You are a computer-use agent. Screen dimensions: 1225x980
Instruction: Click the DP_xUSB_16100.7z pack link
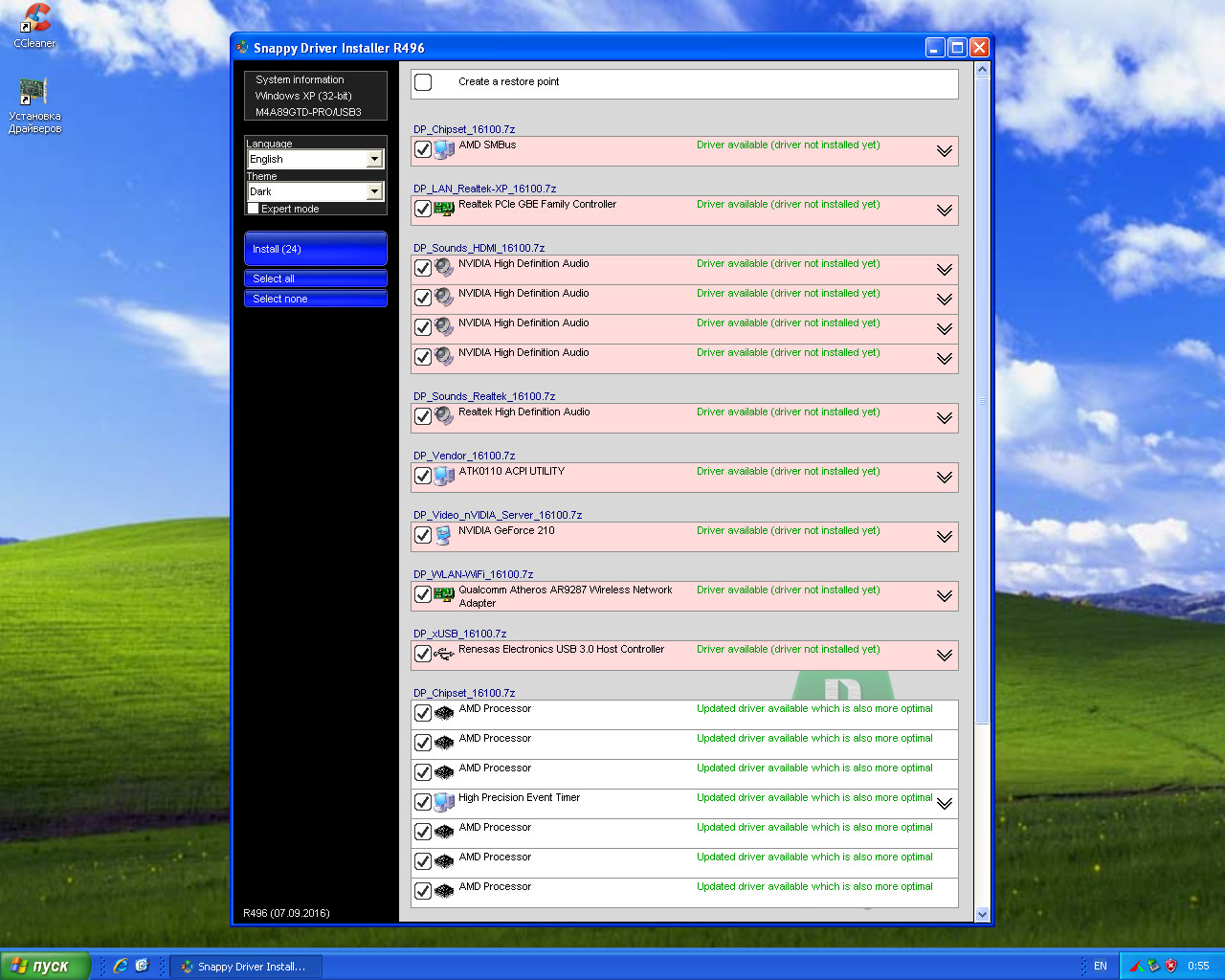tap(459, 634)
